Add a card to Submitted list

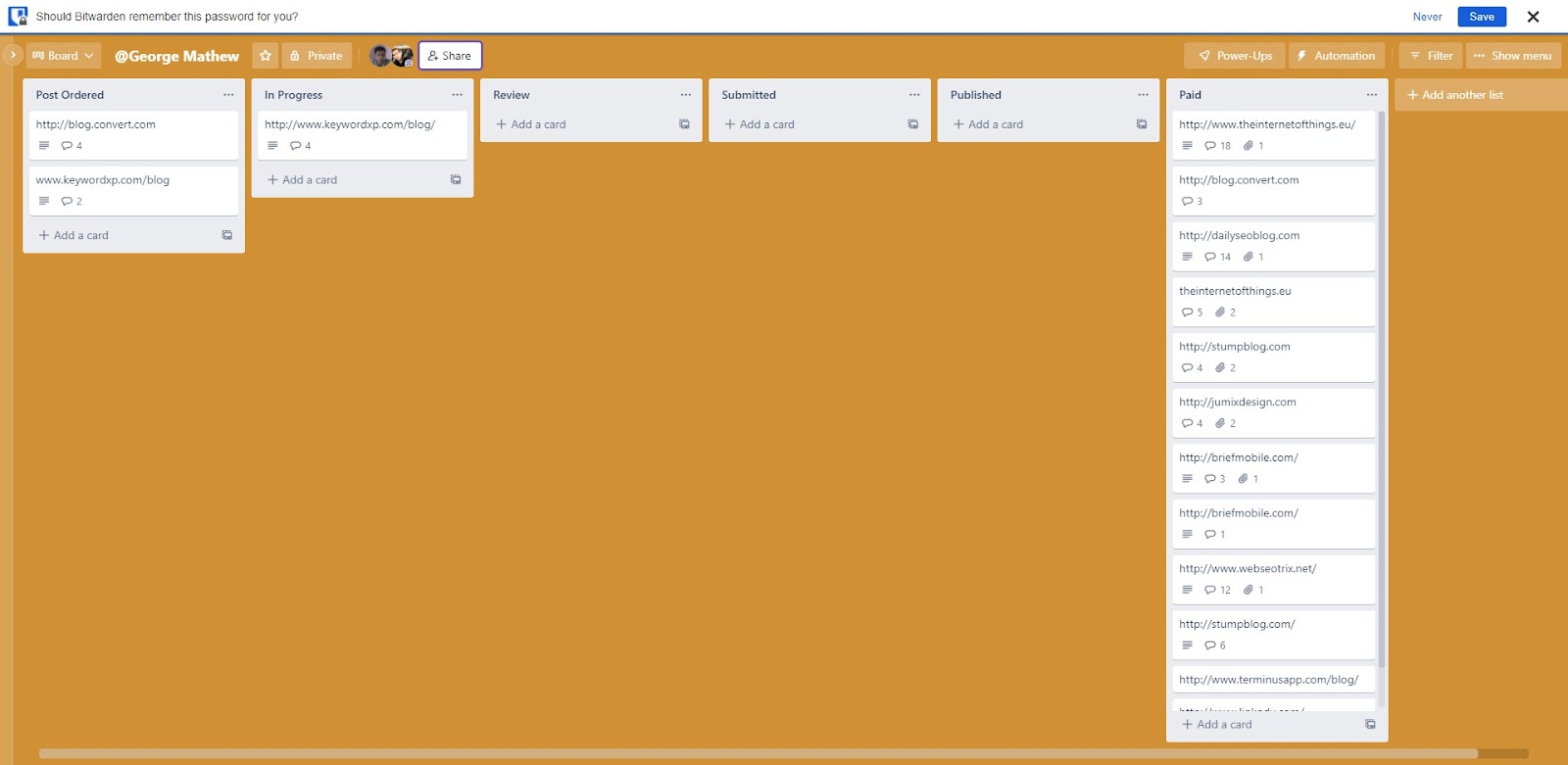tap(808, 124)
